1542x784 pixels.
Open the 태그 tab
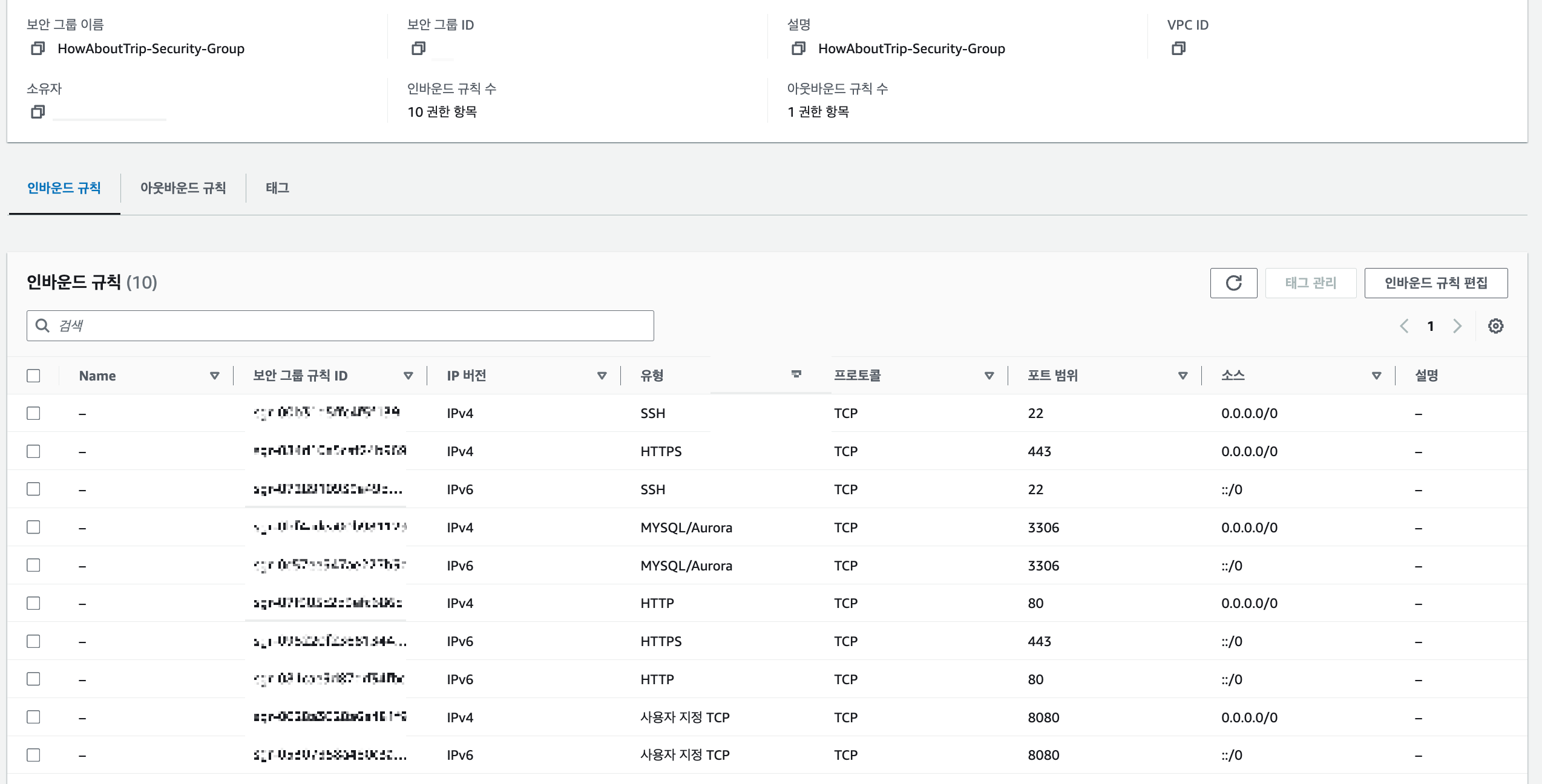[x=277, y=188]
